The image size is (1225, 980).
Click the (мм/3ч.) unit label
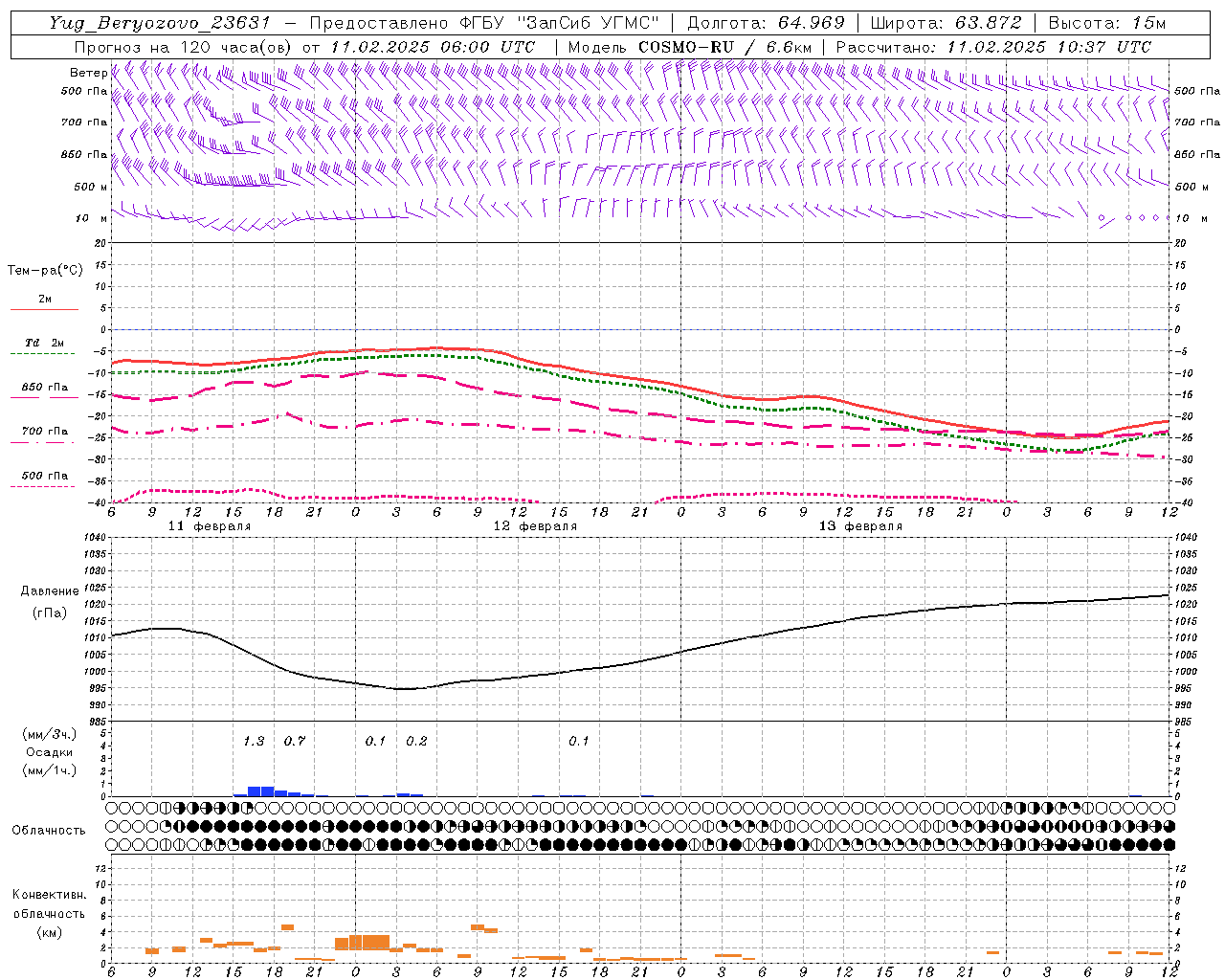click(50, 734)
